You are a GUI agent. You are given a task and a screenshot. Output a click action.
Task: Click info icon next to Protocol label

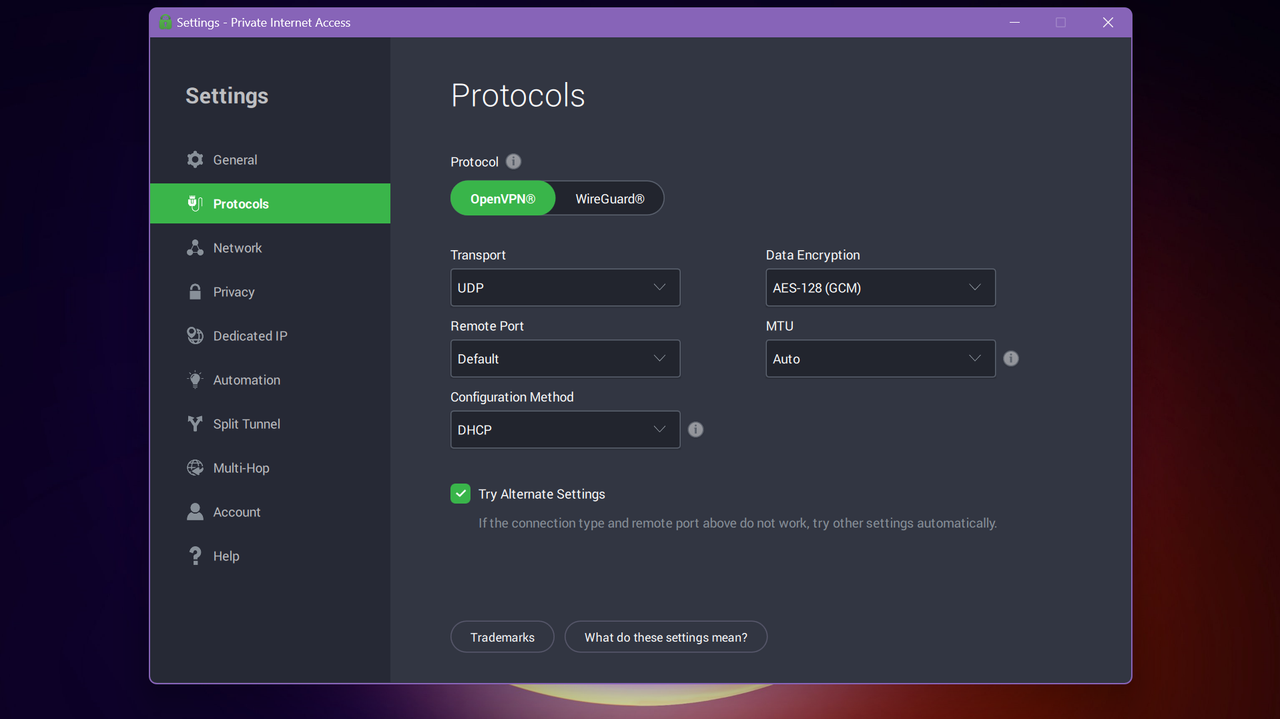[513, 162]
